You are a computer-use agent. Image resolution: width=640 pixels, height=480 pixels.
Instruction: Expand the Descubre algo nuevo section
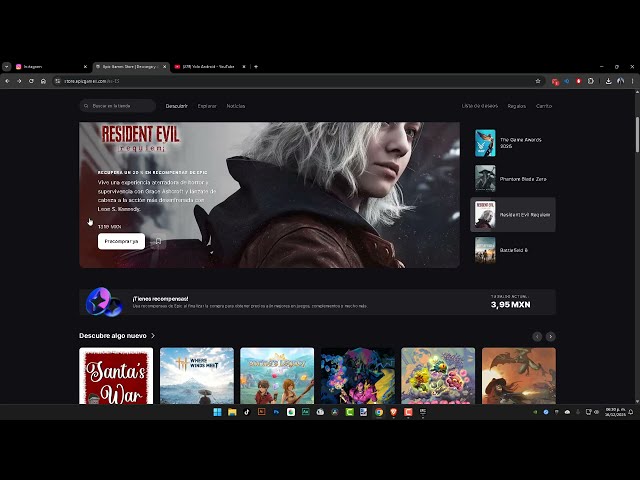tap(117, 336)
